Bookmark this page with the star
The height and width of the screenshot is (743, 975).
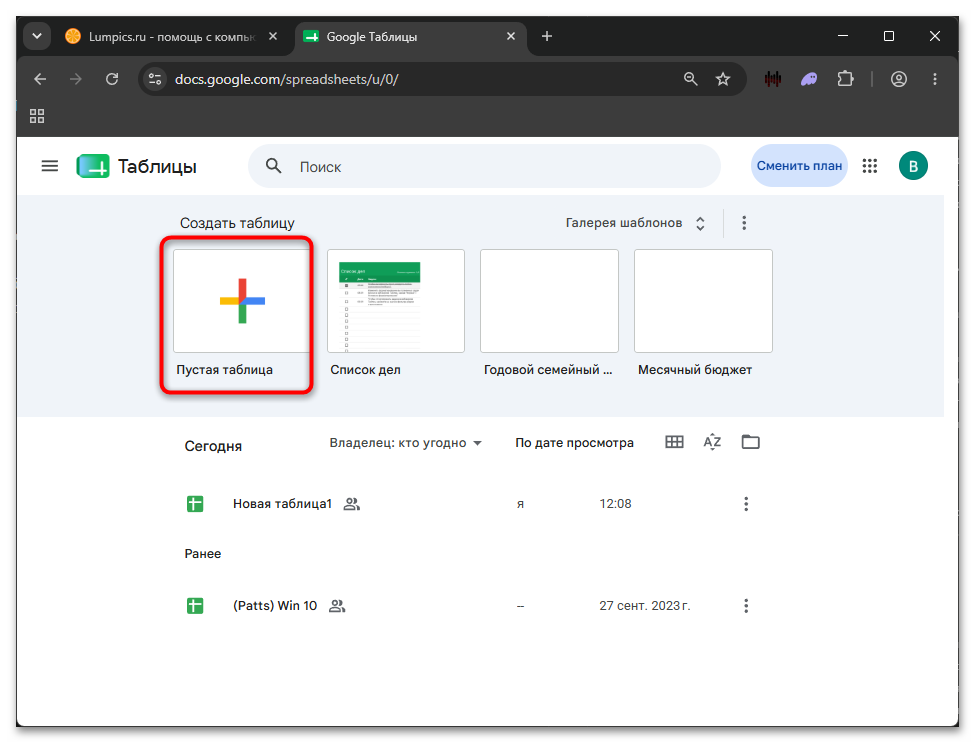coord(723,79)
